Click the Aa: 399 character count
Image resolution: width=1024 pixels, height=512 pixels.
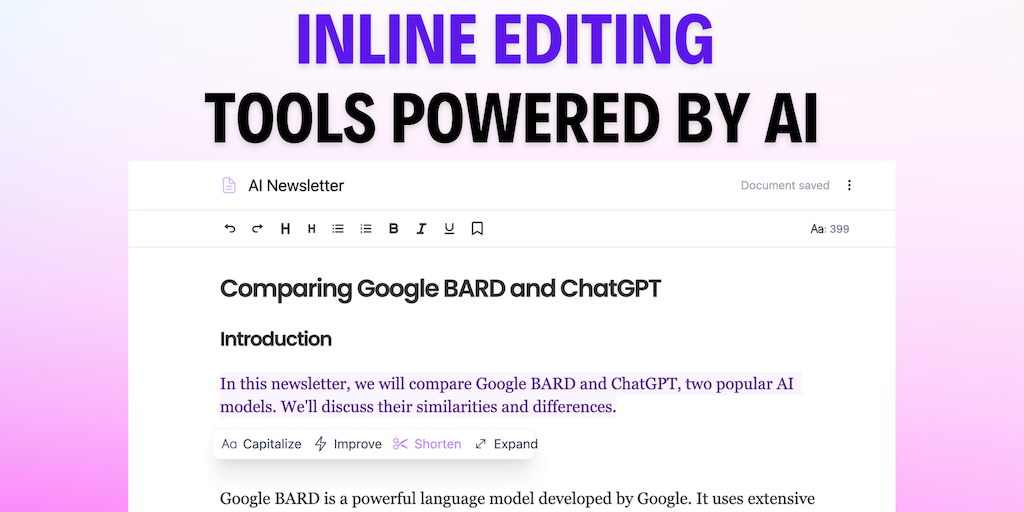pos(829,229)
